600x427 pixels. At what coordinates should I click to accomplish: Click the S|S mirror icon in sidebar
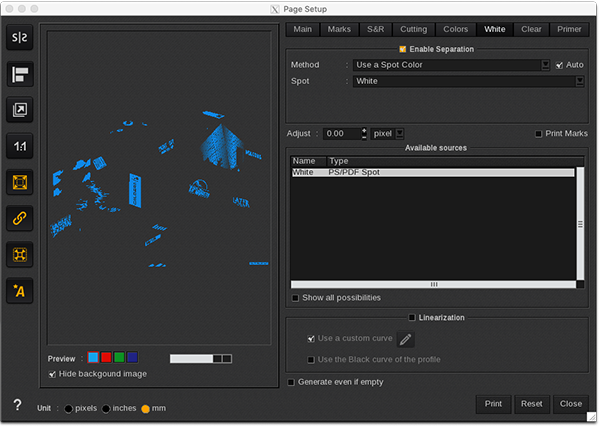pyautogui.click(x=20, y=37)
